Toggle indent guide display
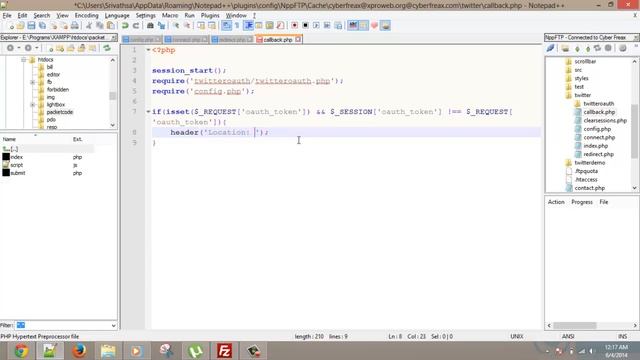The width and height of the screenshot is (640, 360). click(248, 26)
